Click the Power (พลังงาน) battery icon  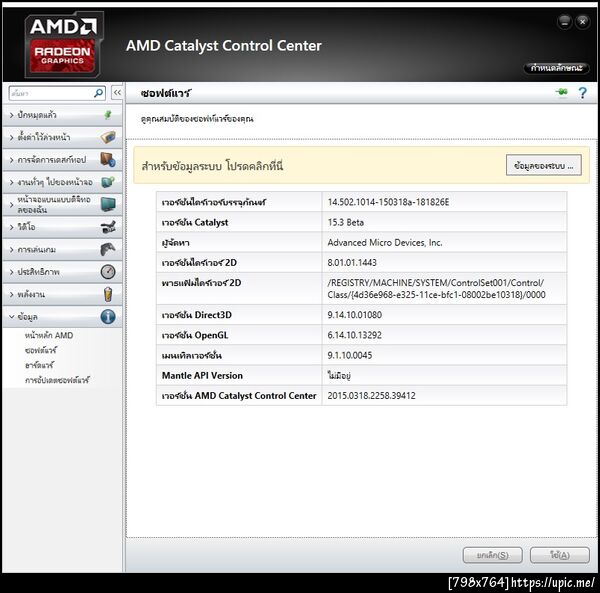click(x=108, y=295)
